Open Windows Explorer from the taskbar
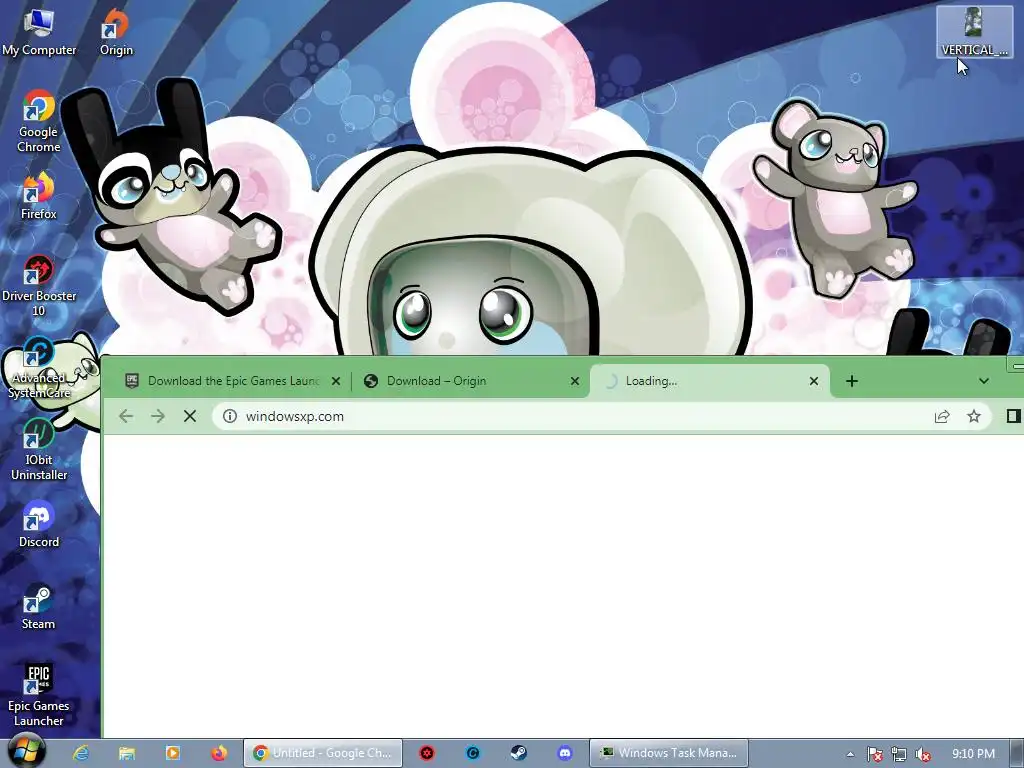This screenshot has height=768, width=1024. click(x=127, y=753)
